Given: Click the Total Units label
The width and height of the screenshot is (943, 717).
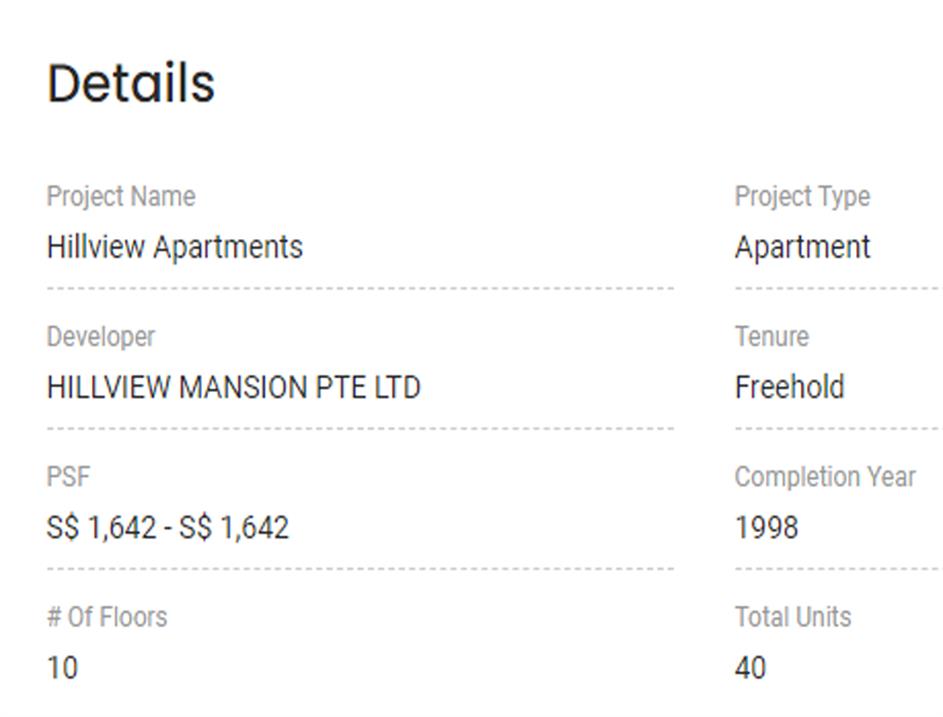Looking at the screenshot, I should [x=793, y=616].
